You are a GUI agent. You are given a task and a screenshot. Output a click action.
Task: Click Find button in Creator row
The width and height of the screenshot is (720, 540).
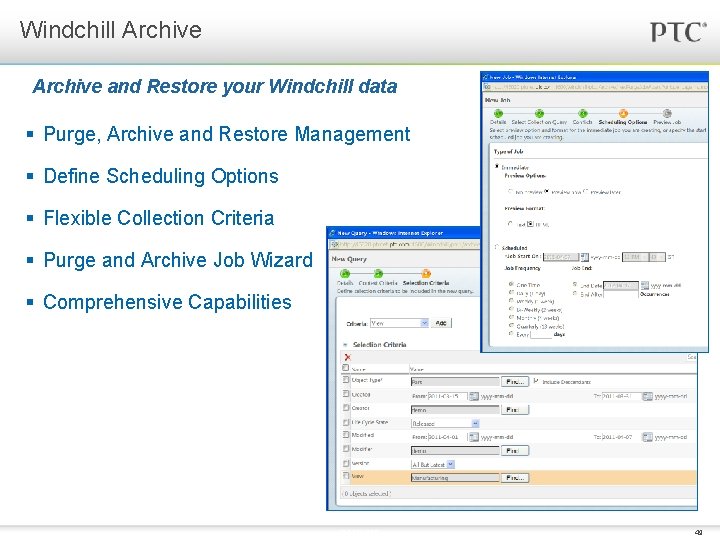pos(515,409)
